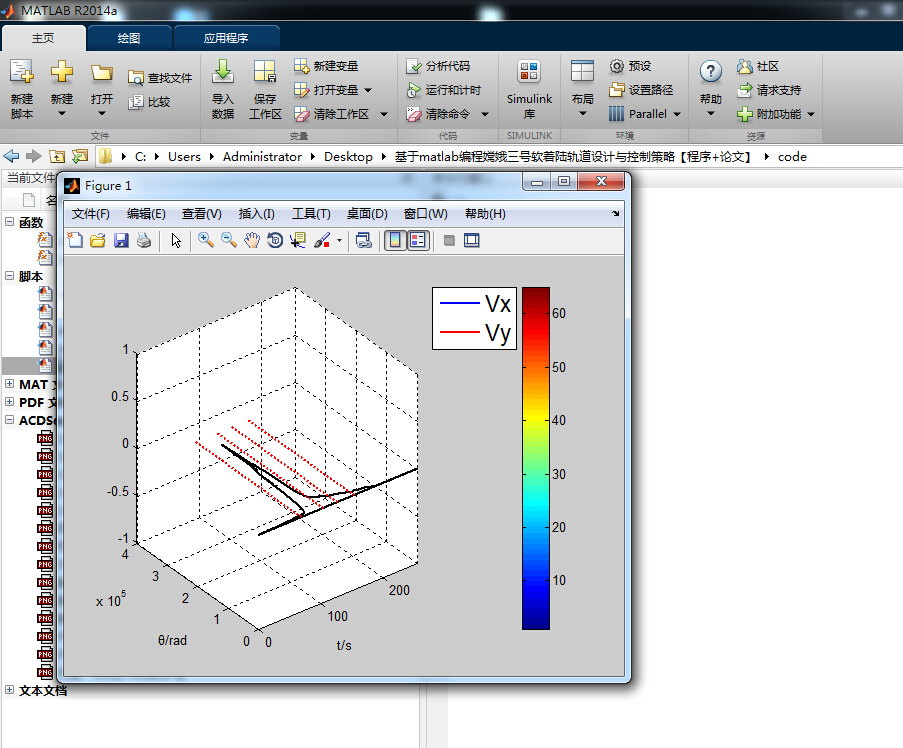Open Preferences (预设) with the gear icon
The width and height of the screenshot is (903, 748).
617,66
